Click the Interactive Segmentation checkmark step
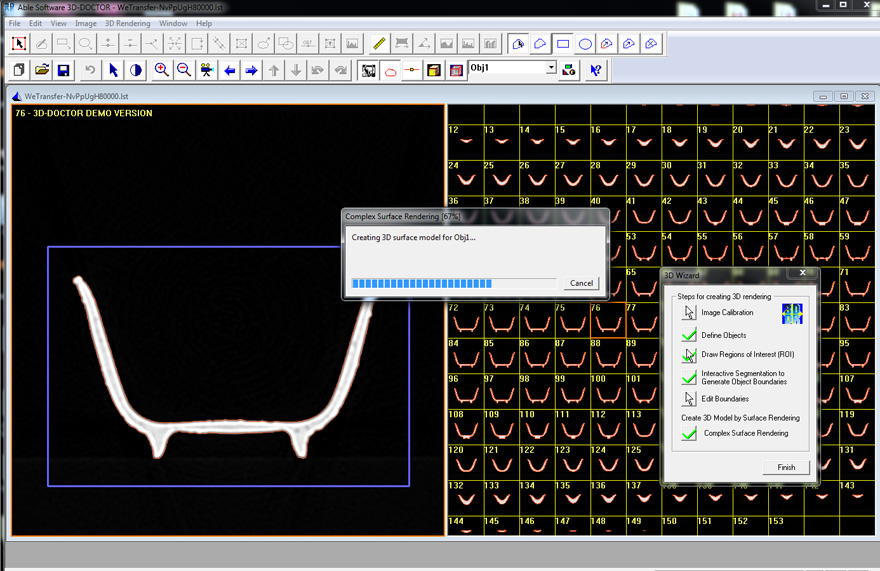880x571 pixels. coord(688,377)
